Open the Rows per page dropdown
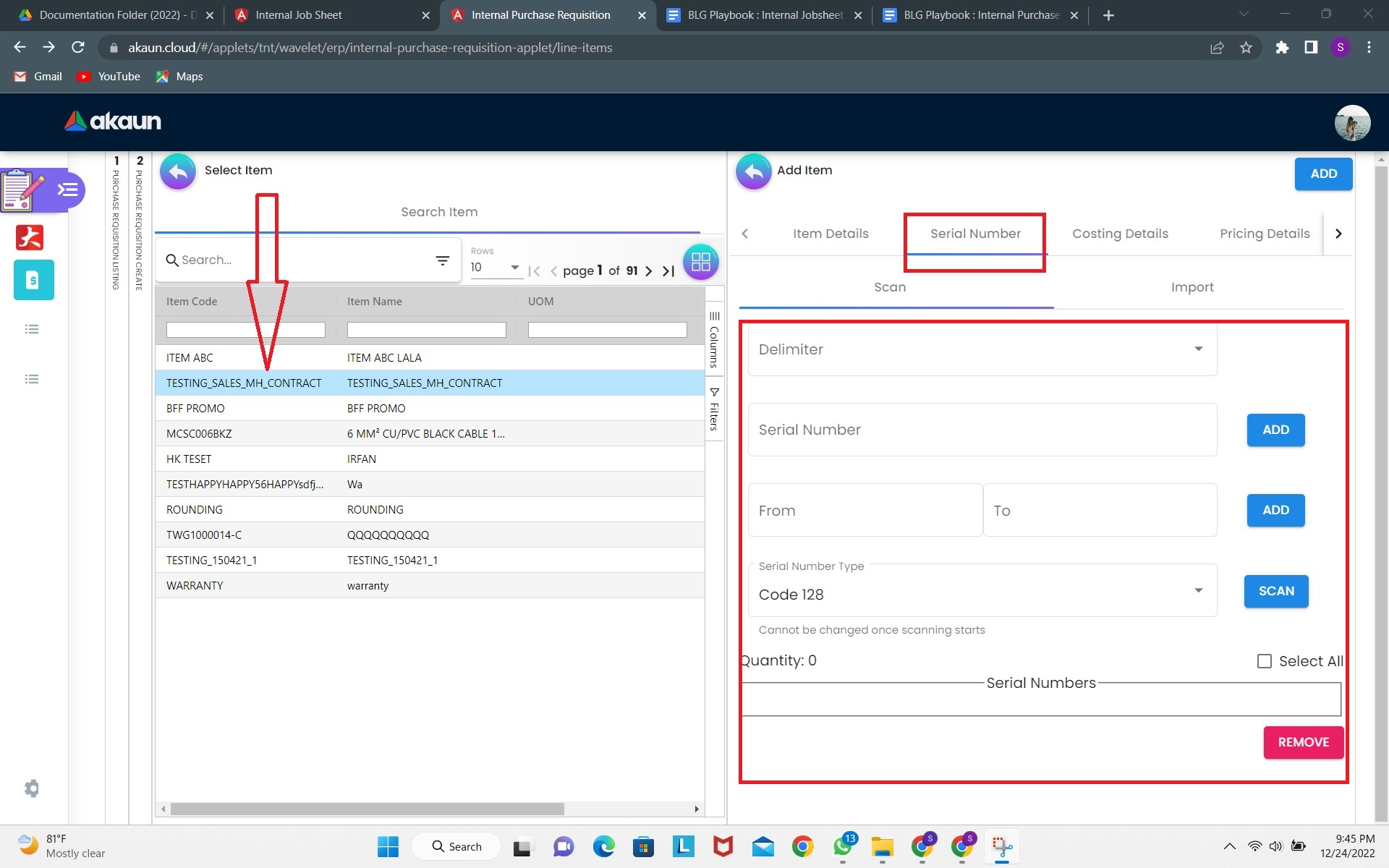The image size is (1389, 868). click(496, 268)
